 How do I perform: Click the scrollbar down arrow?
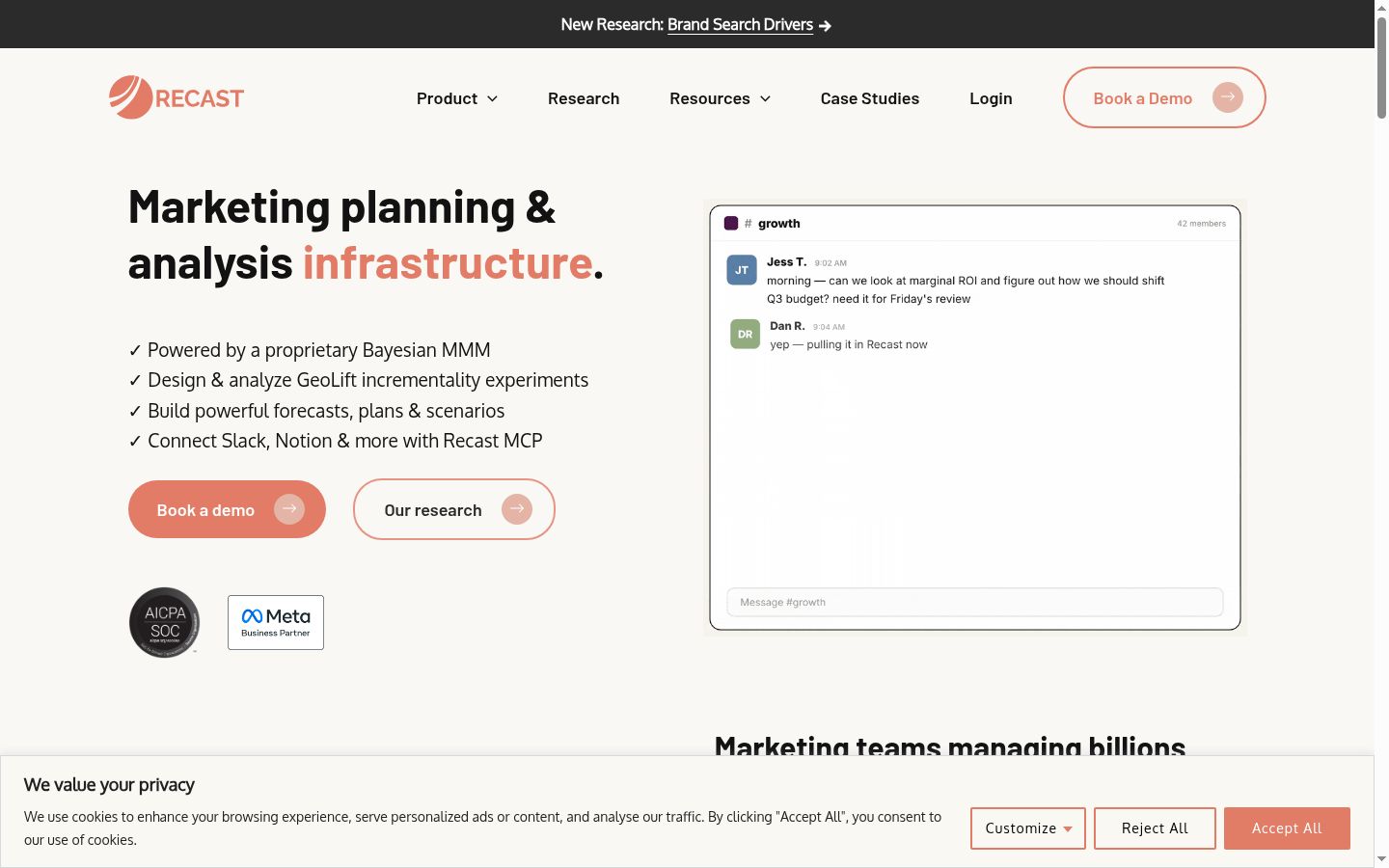point(1381,858)
